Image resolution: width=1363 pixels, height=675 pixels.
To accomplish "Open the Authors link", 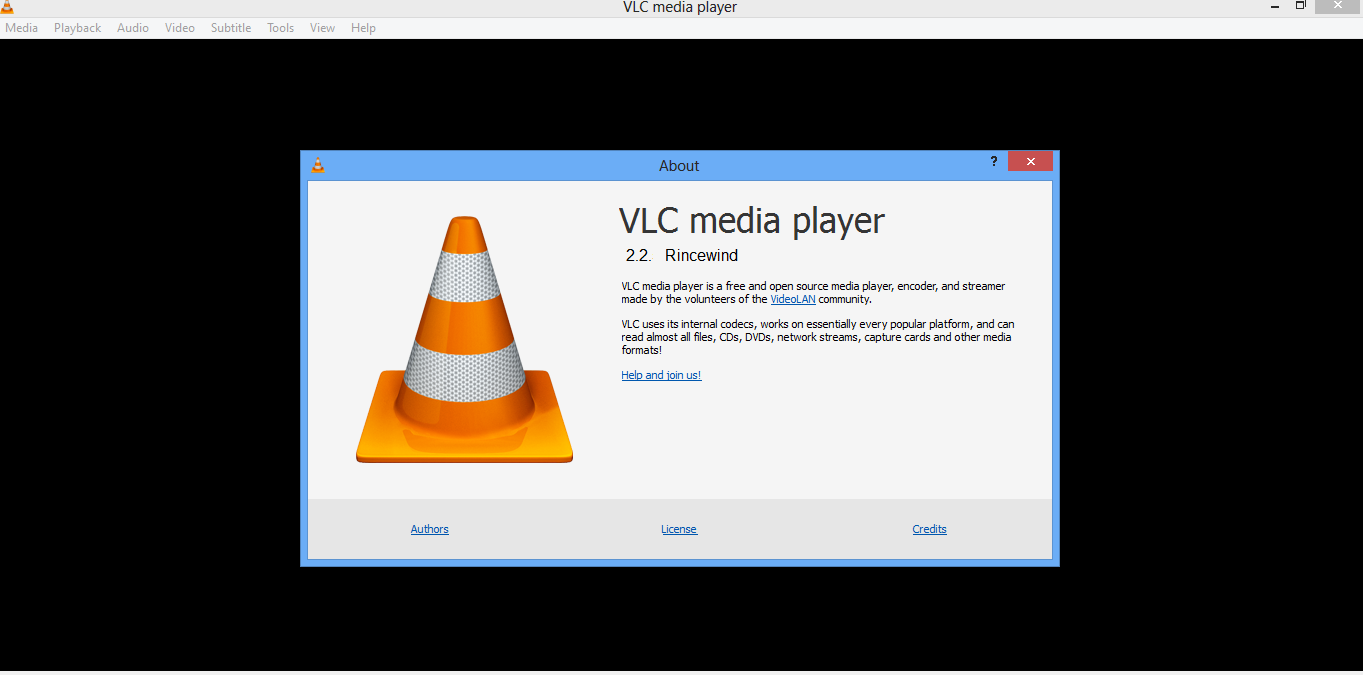I will click(x=430, y=529).
